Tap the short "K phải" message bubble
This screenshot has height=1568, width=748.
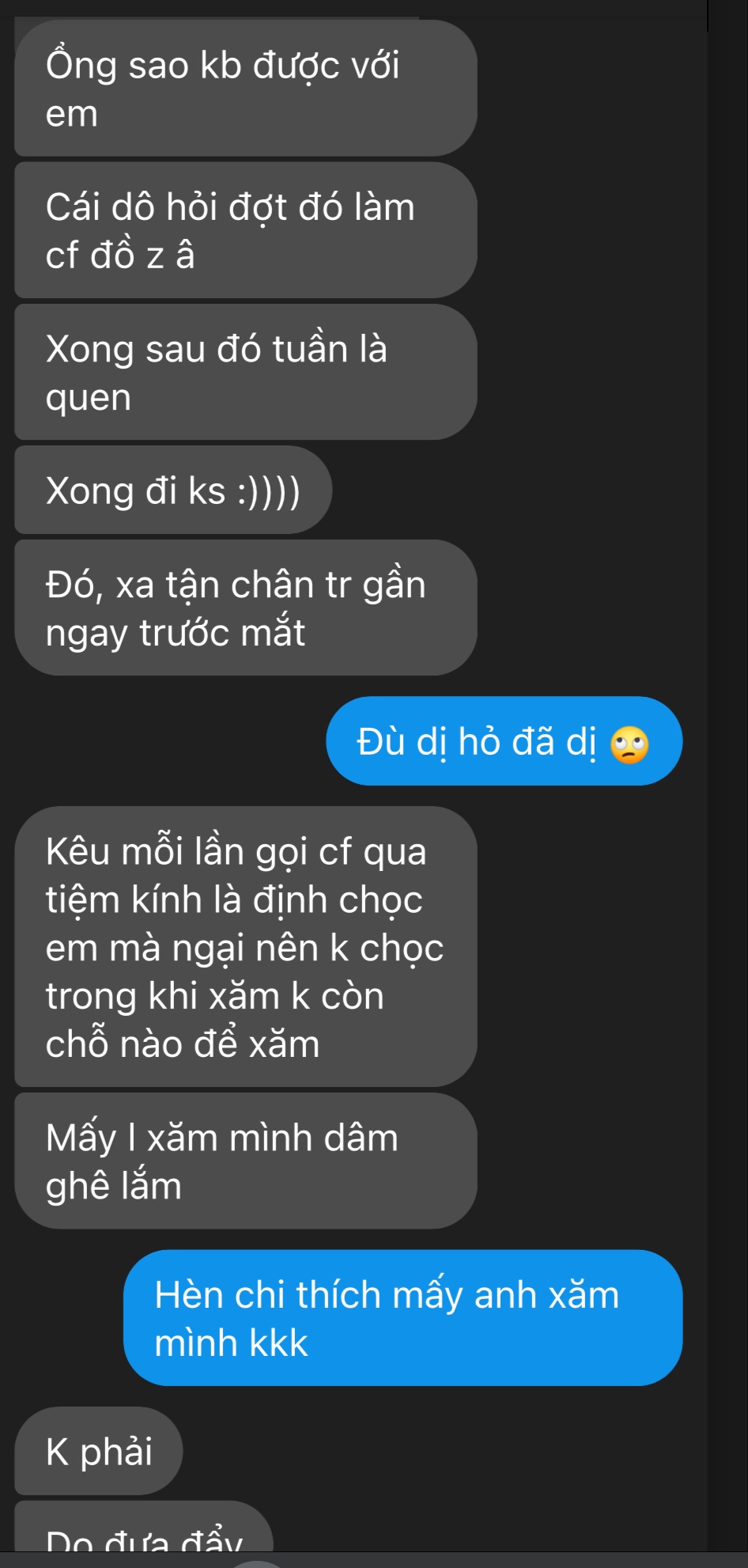tap(99, 1451)
